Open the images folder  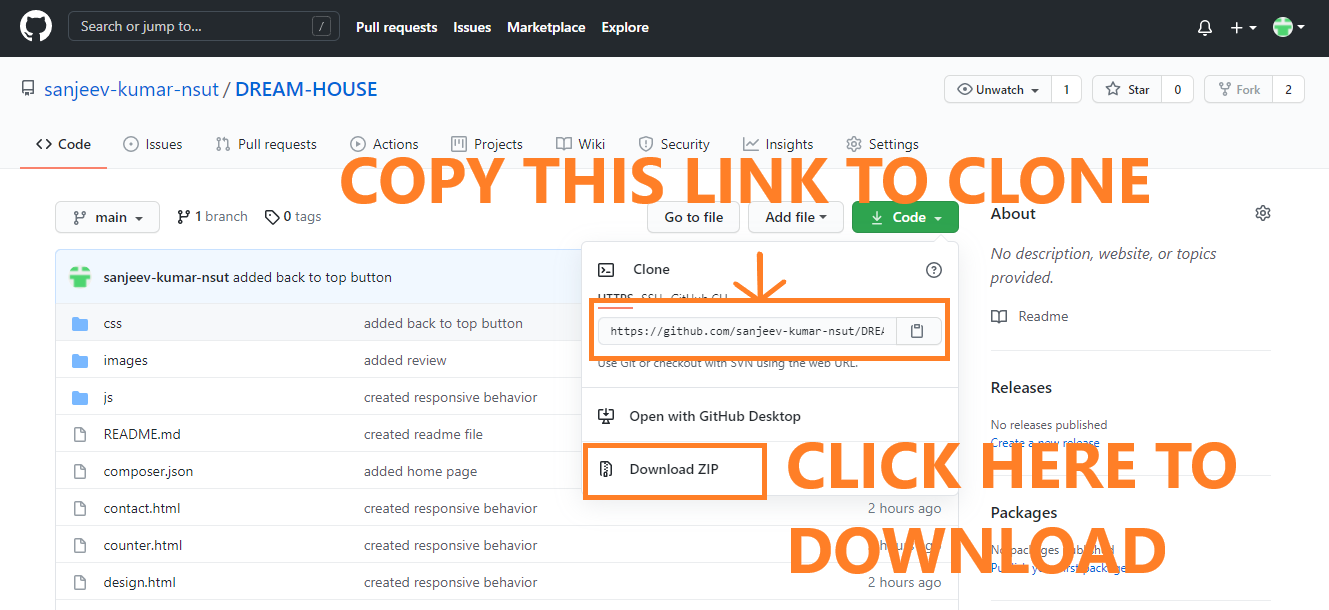pyautogui.click(x=126, y=360)
